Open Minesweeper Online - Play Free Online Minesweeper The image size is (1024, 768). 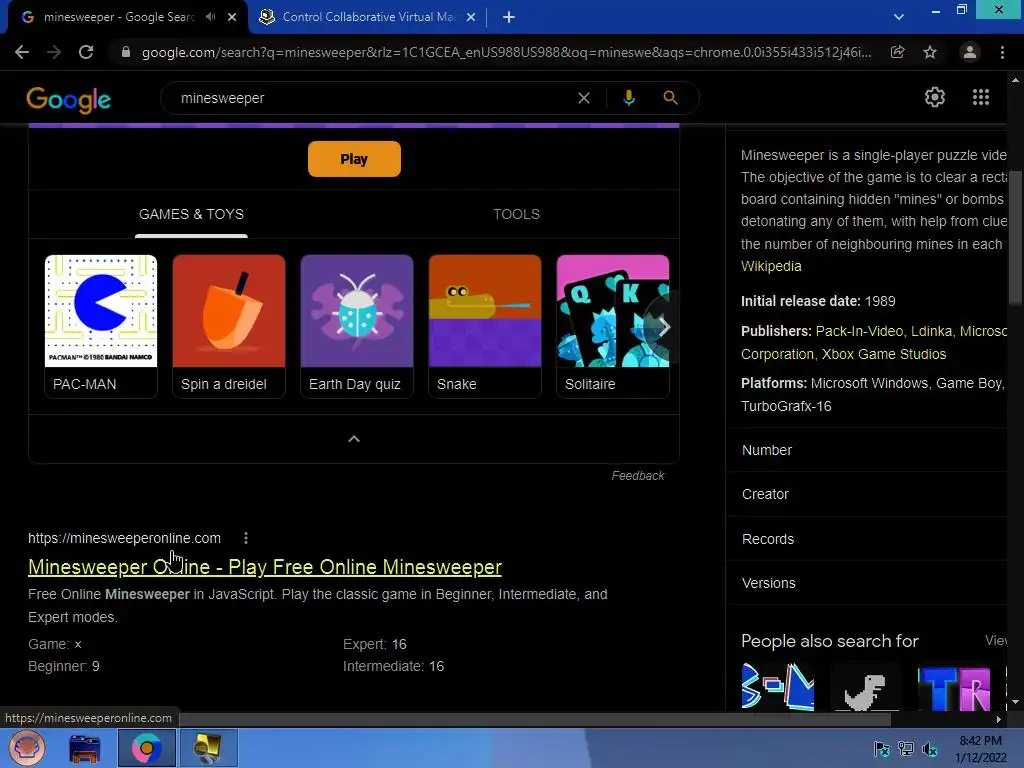coord(264,567)
